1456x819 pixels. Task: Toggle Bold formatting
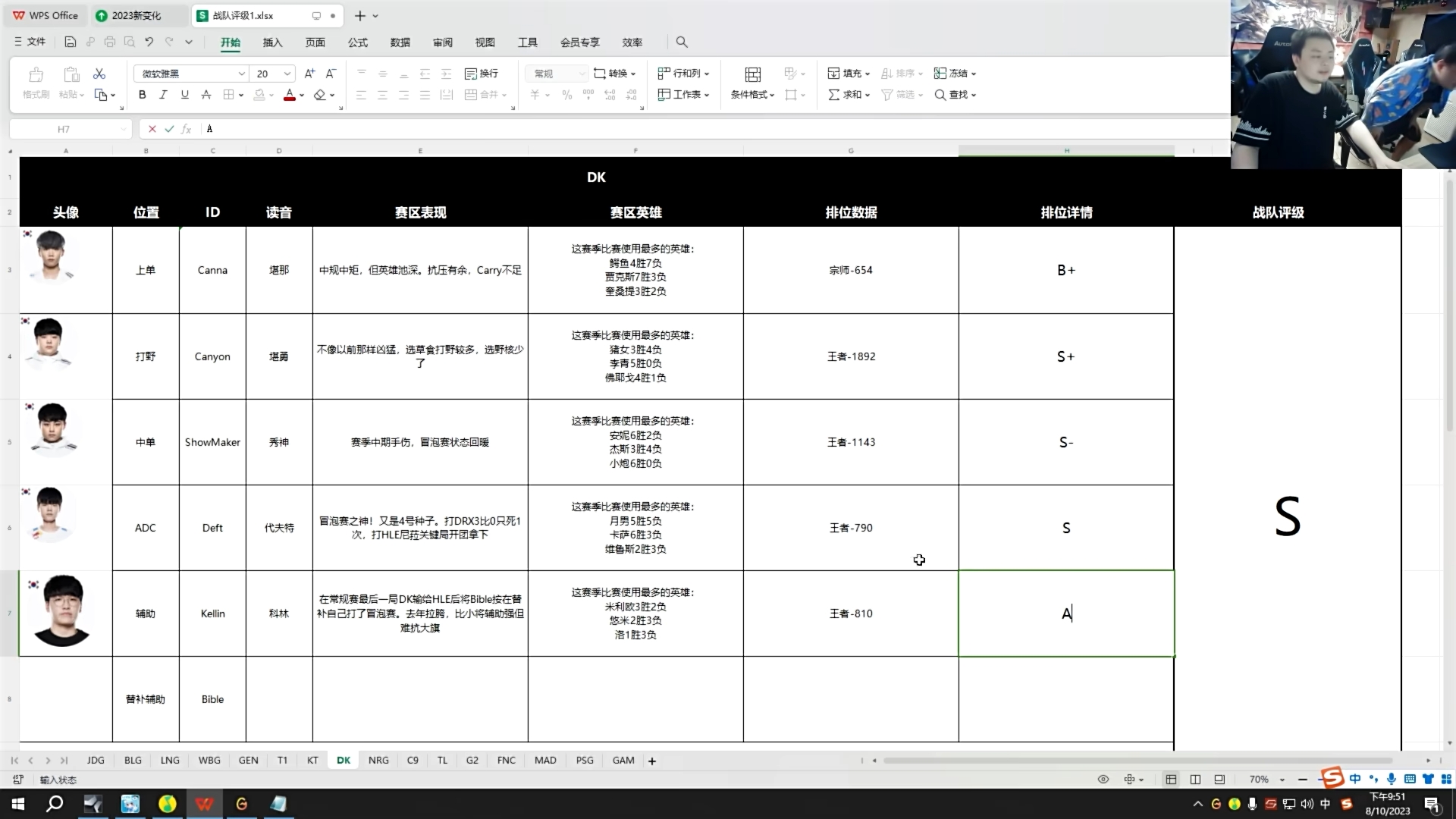pos(143,95)
